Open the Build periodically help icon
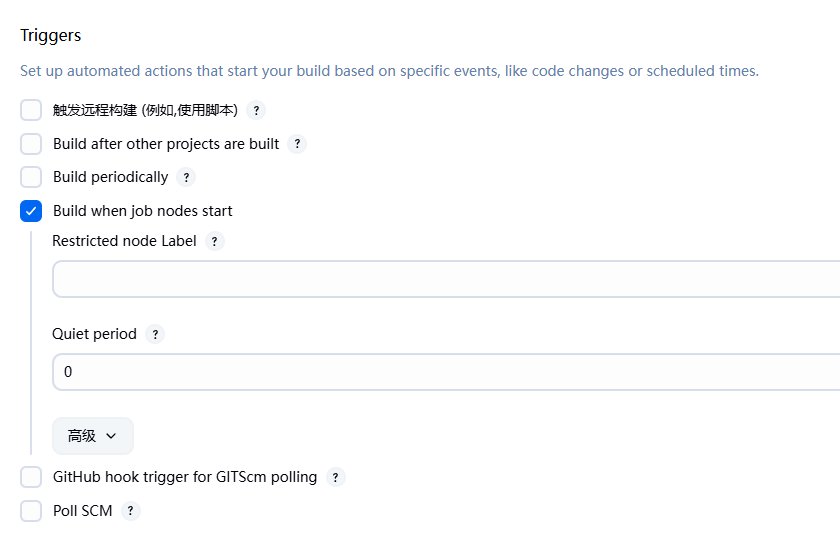The image size is (840, 545). coord(185,177)
